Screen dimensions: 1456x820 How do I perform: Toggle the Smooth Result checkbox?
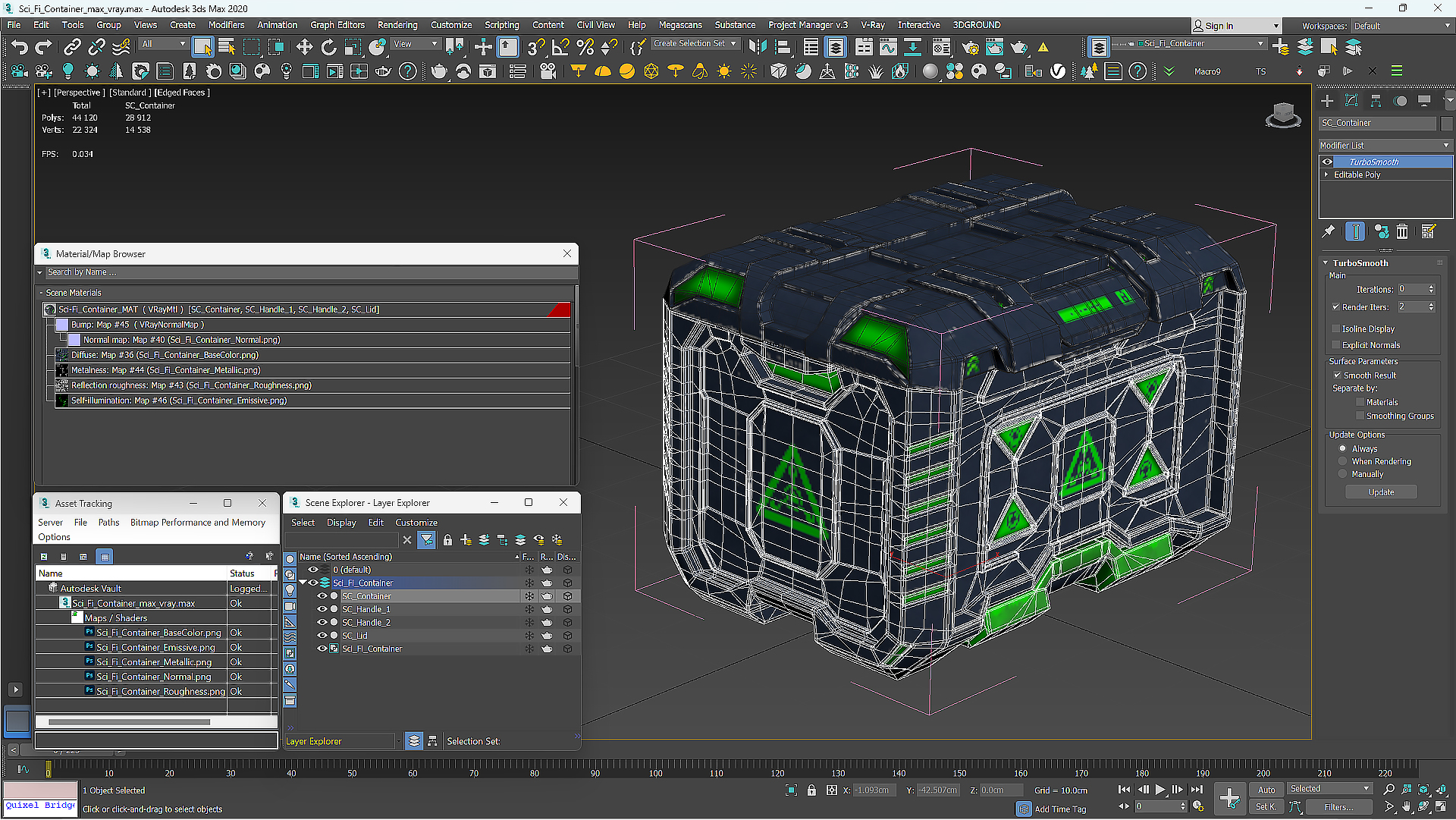pyautogui.click(x=1338, y=375)
